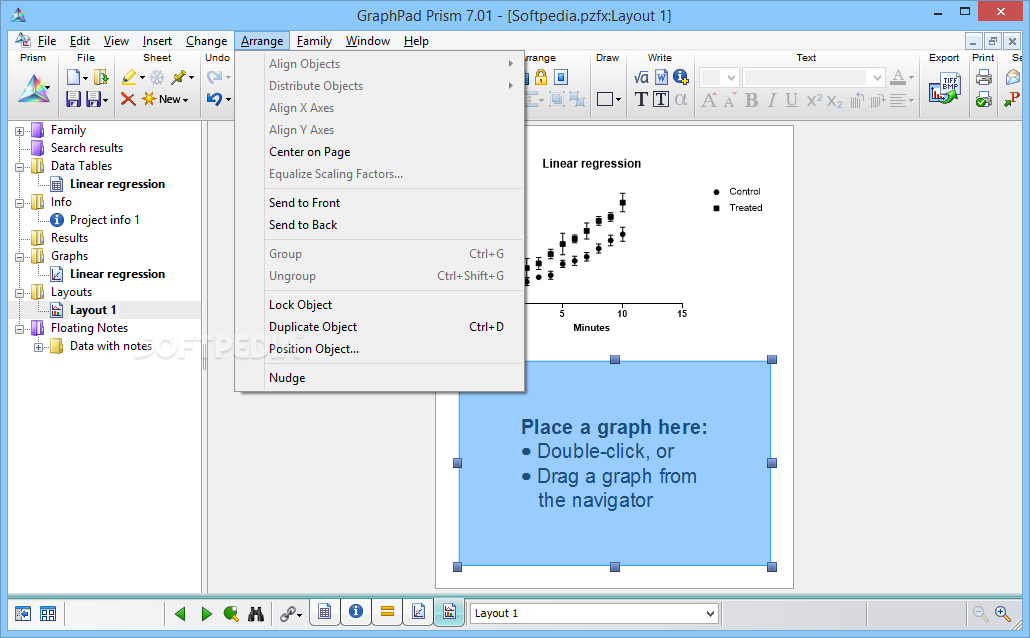Send to PowerPoint with the red P icon
1030x638 pixels.
(x=1012, y=99)
